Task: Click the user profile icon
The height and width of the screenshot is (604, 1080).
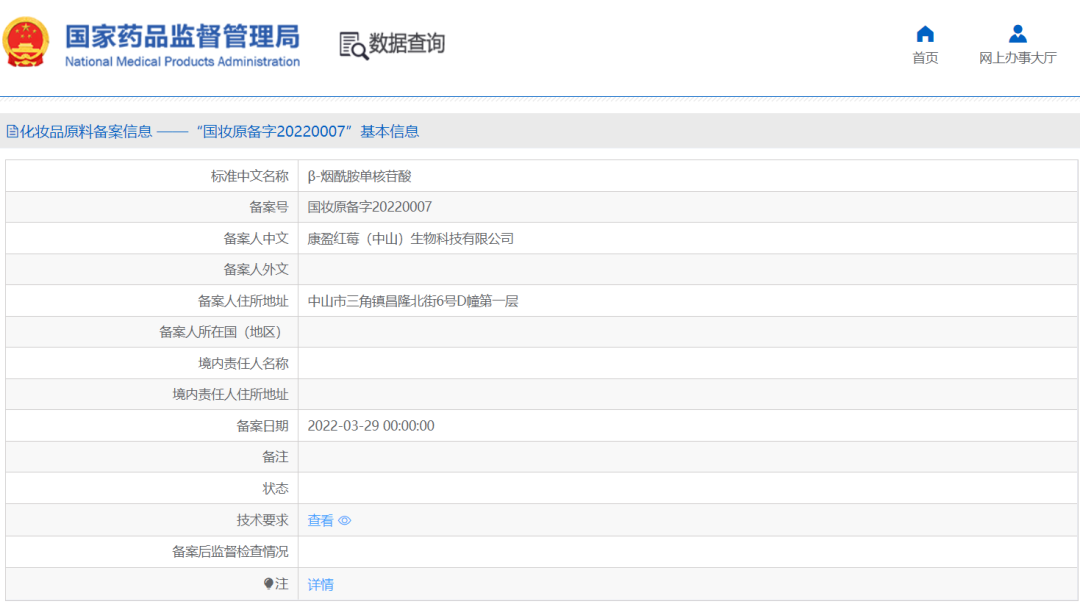Action: [1017, 34]
